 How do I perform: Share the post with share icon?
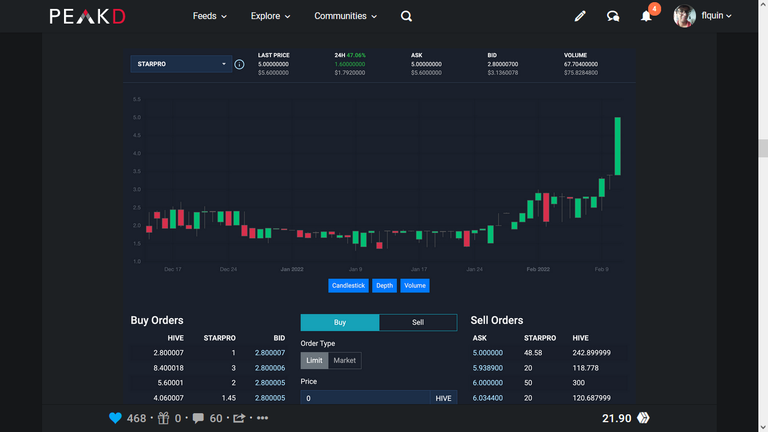(239, 418)
